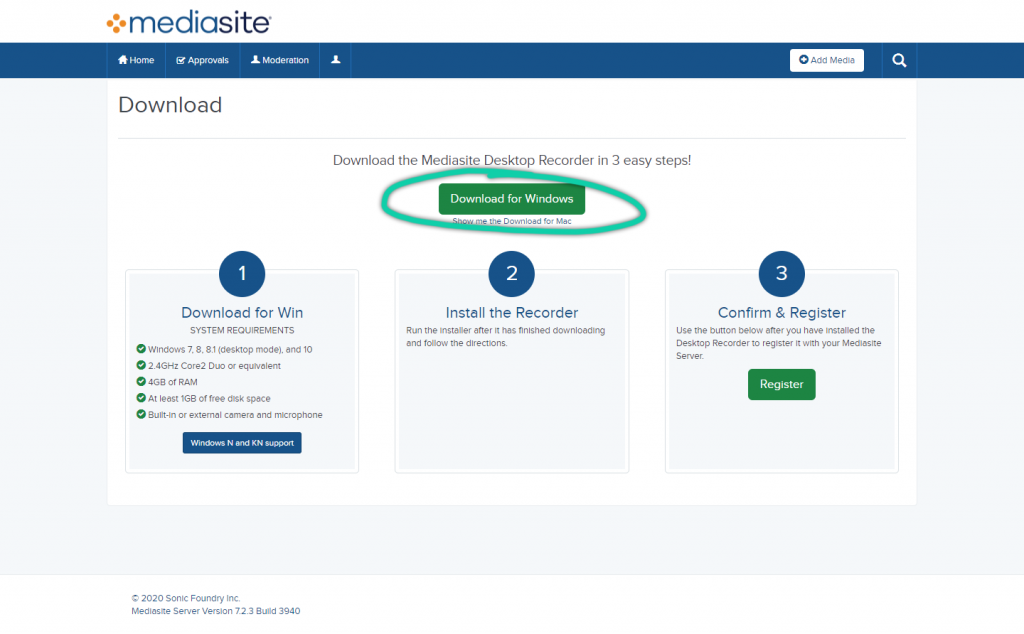Open the user profile icon menu
This screenshot has height=634, width=1024.
[335, 60]
